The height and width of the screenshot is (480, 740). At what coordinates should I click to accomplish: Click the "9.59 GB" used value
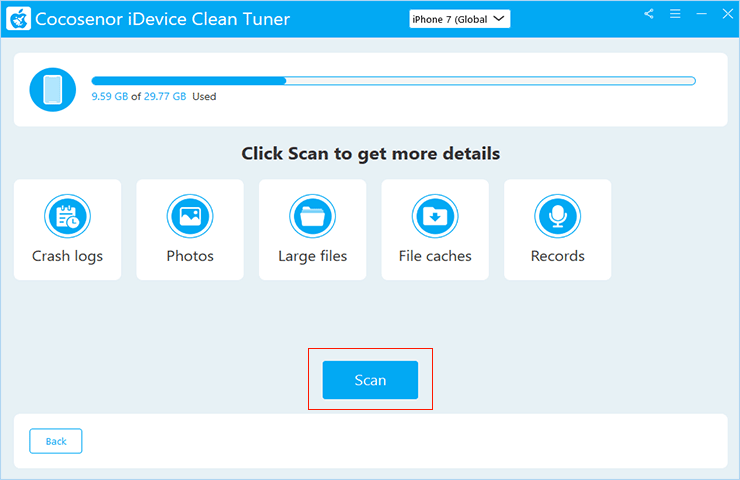(x=109, y=96)
